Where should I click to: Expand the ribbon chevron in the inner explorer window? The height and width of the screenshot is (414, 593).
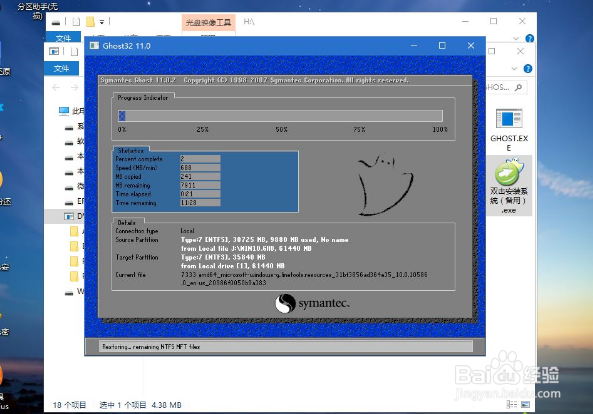pos(514,69)
